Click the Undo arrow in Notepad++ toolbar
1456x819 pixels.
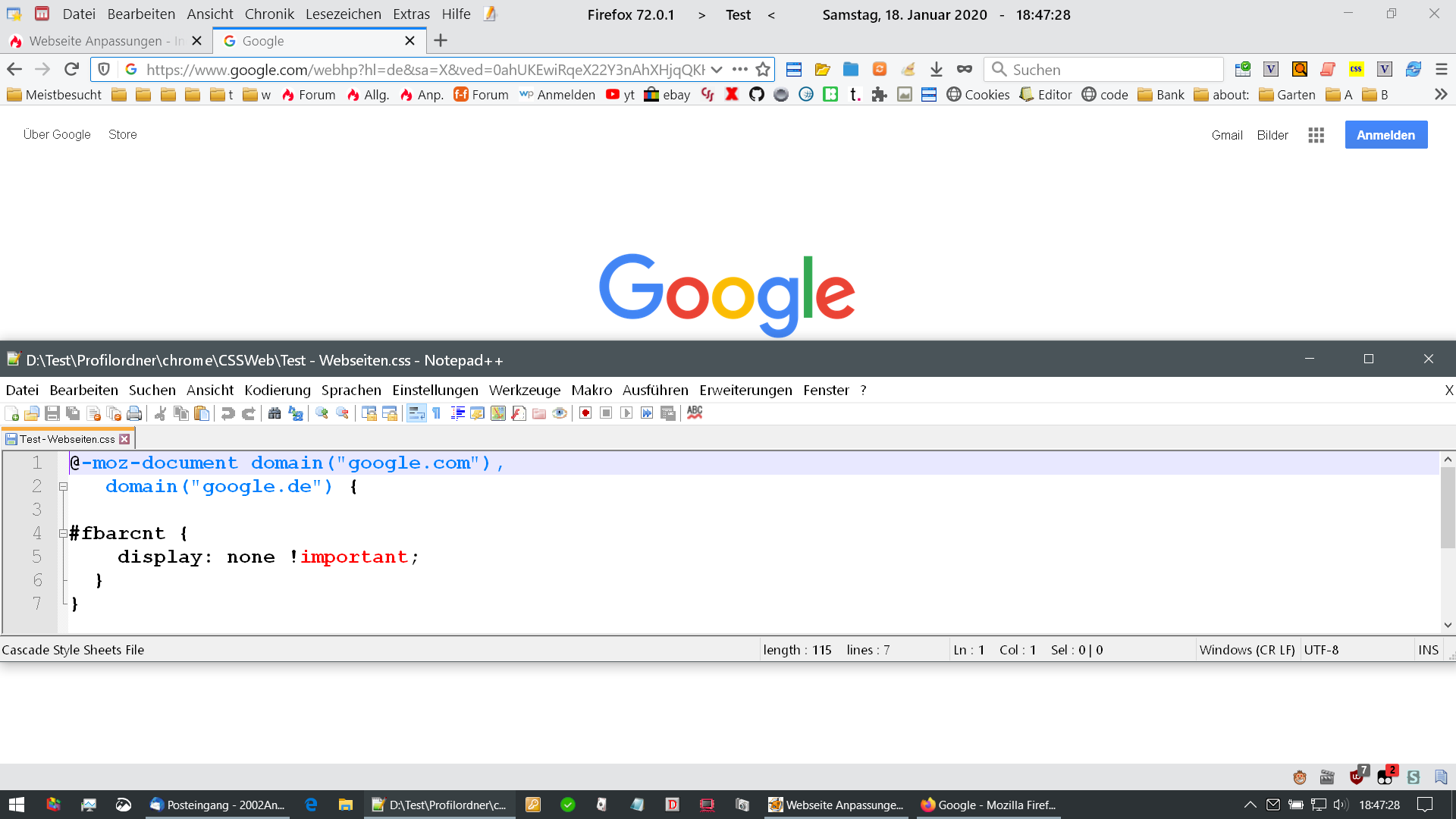pos(227,413)
